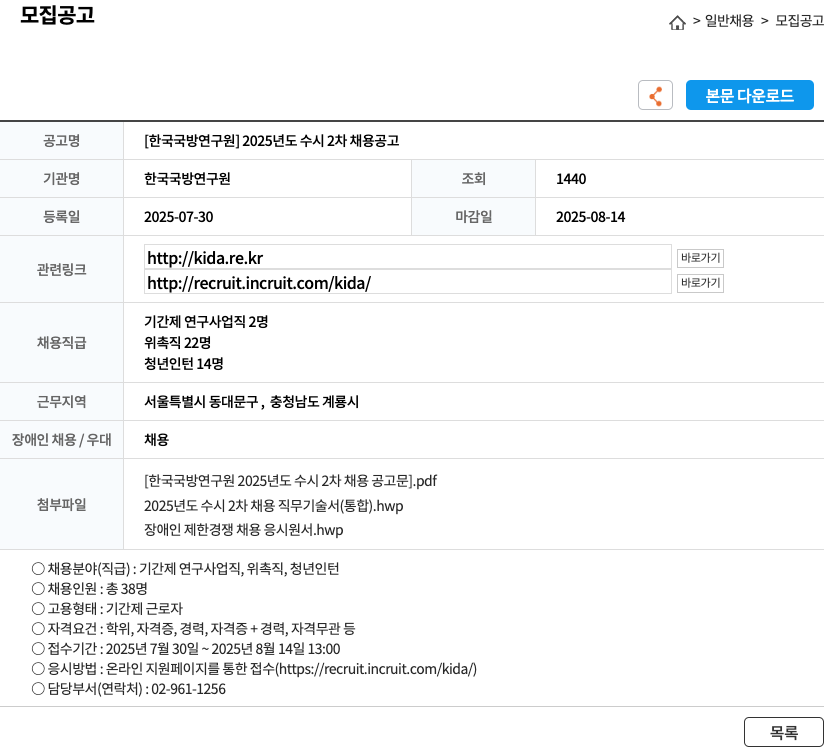Click the 채용인원 : 총 38명 line

90,589
